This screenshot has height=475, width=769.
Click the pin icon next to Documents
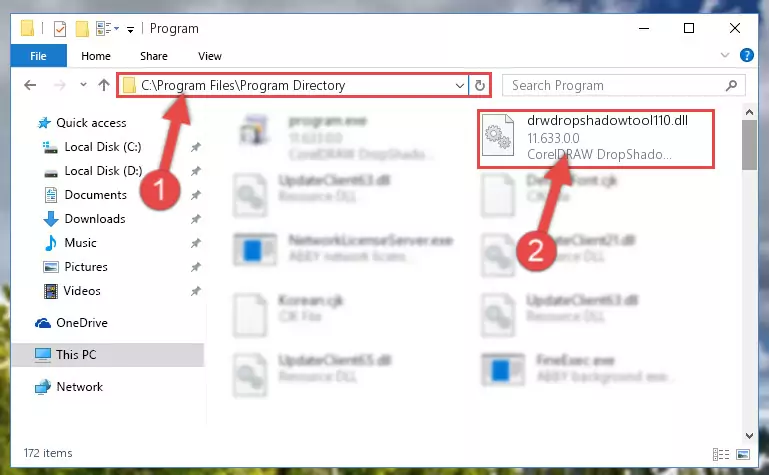pos(195,195)
